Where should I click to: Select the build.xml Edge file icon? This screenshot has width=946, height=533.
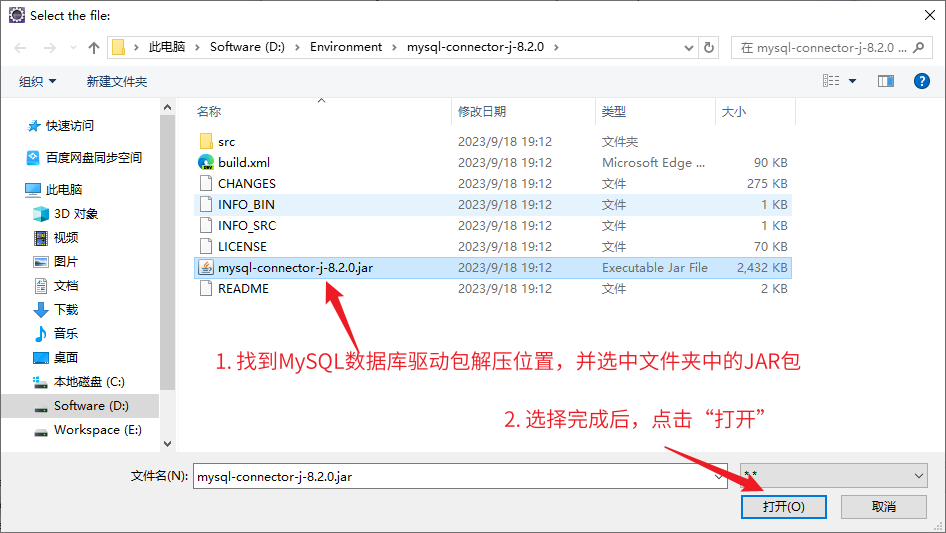tap(206, 162)
